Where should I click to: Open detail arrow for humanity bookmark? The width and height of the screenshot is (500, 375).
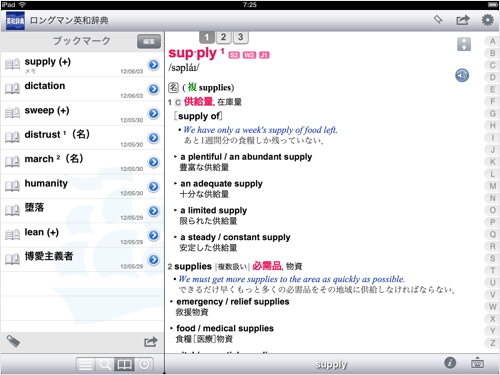tap(154, 186)
